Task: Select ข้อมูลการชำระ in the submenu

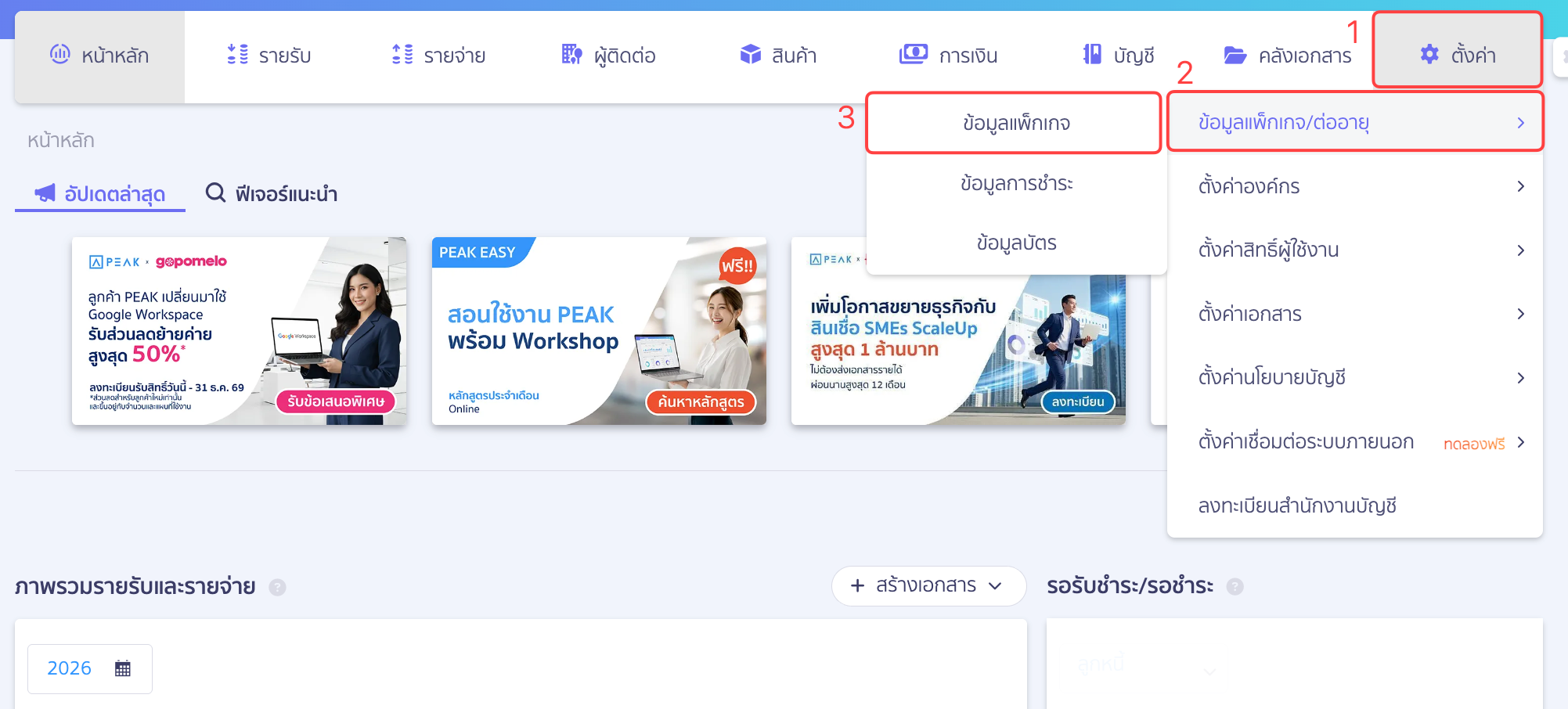Action: point(1016,183)
